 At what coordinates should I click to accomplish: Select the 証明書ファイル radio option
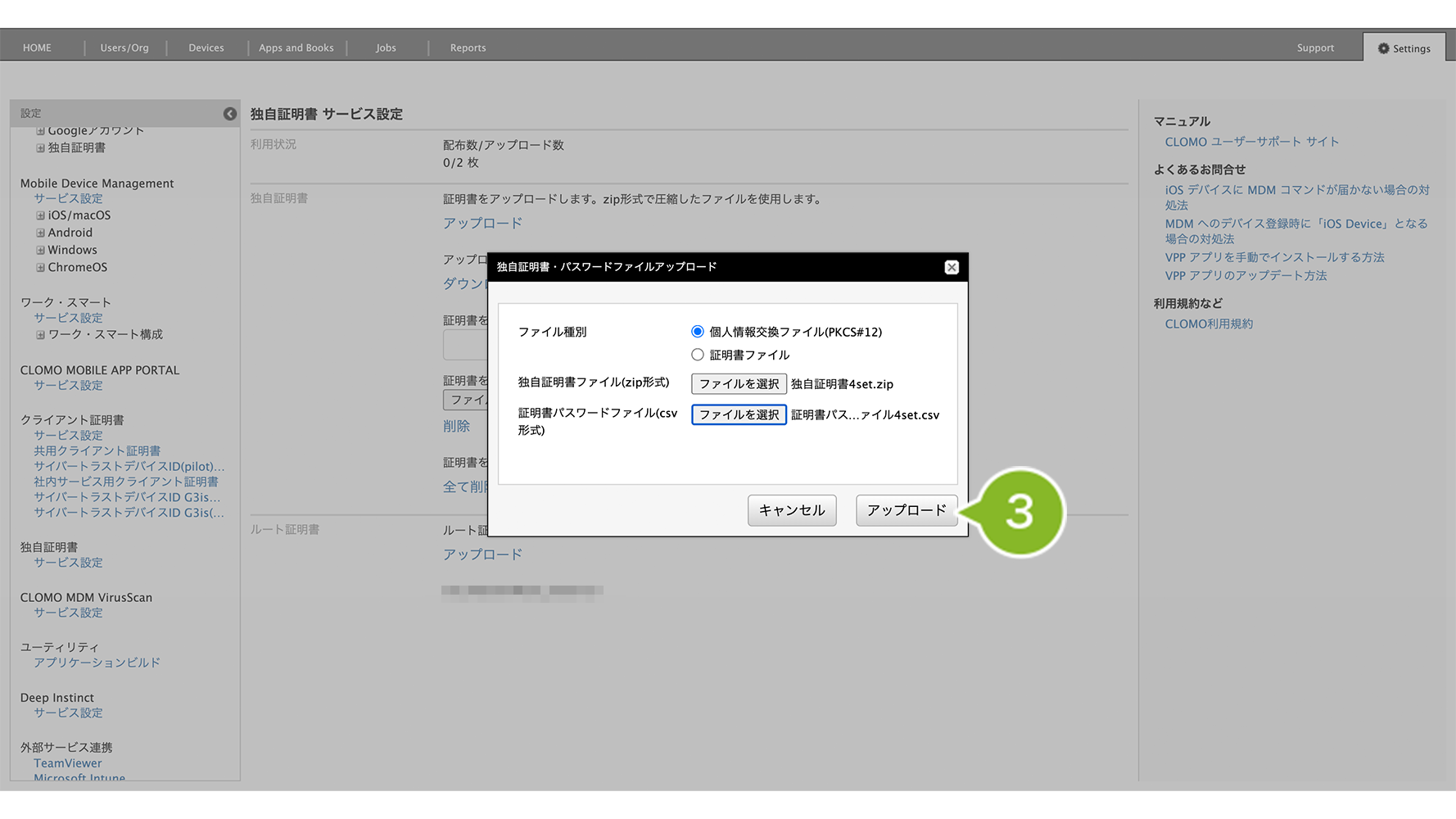tap(698, 355)
